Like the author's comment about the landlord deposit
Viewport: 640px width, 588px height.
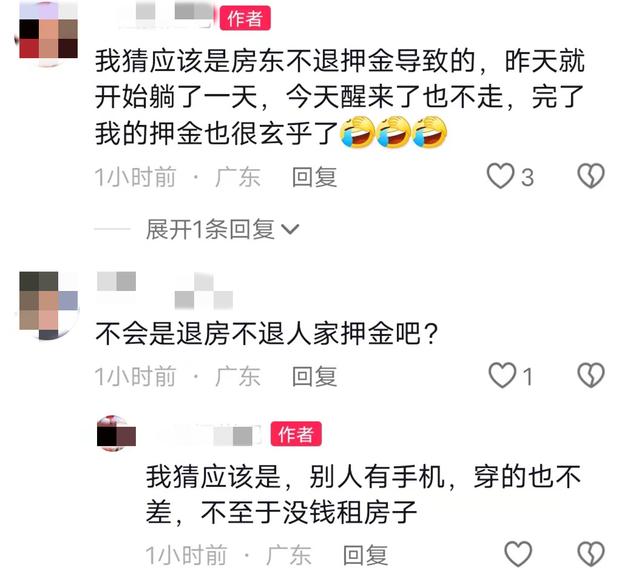[500, 176]
